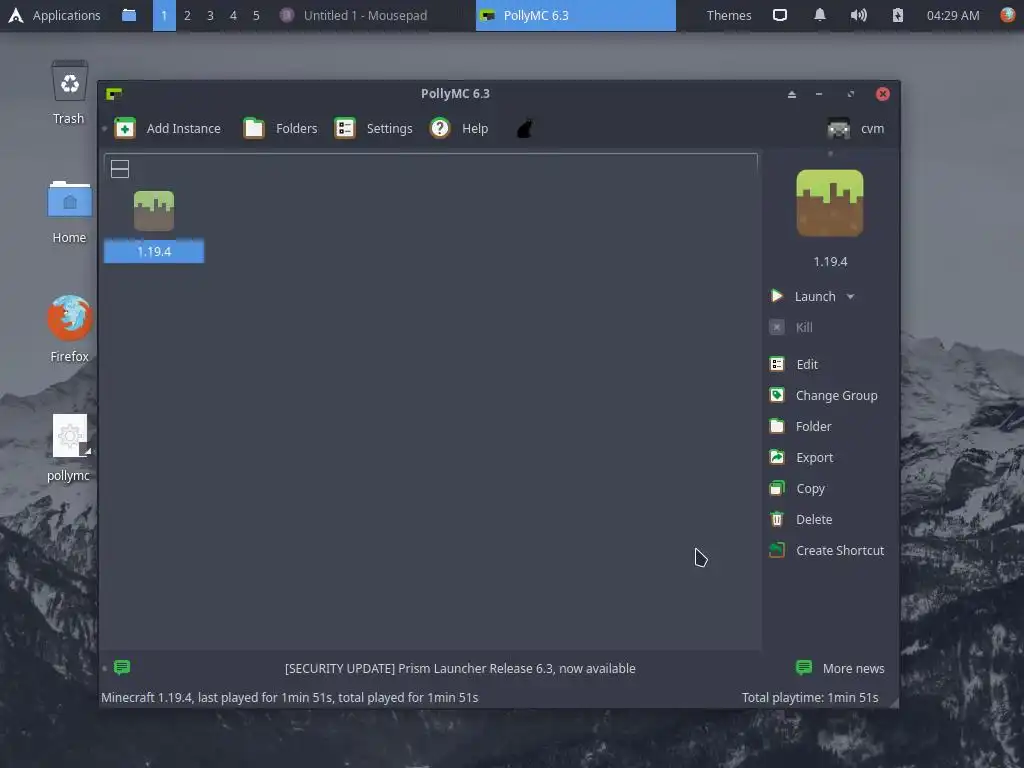
Task: Expand the Launch dropdown arrow
Action: [x=850, y=296]
